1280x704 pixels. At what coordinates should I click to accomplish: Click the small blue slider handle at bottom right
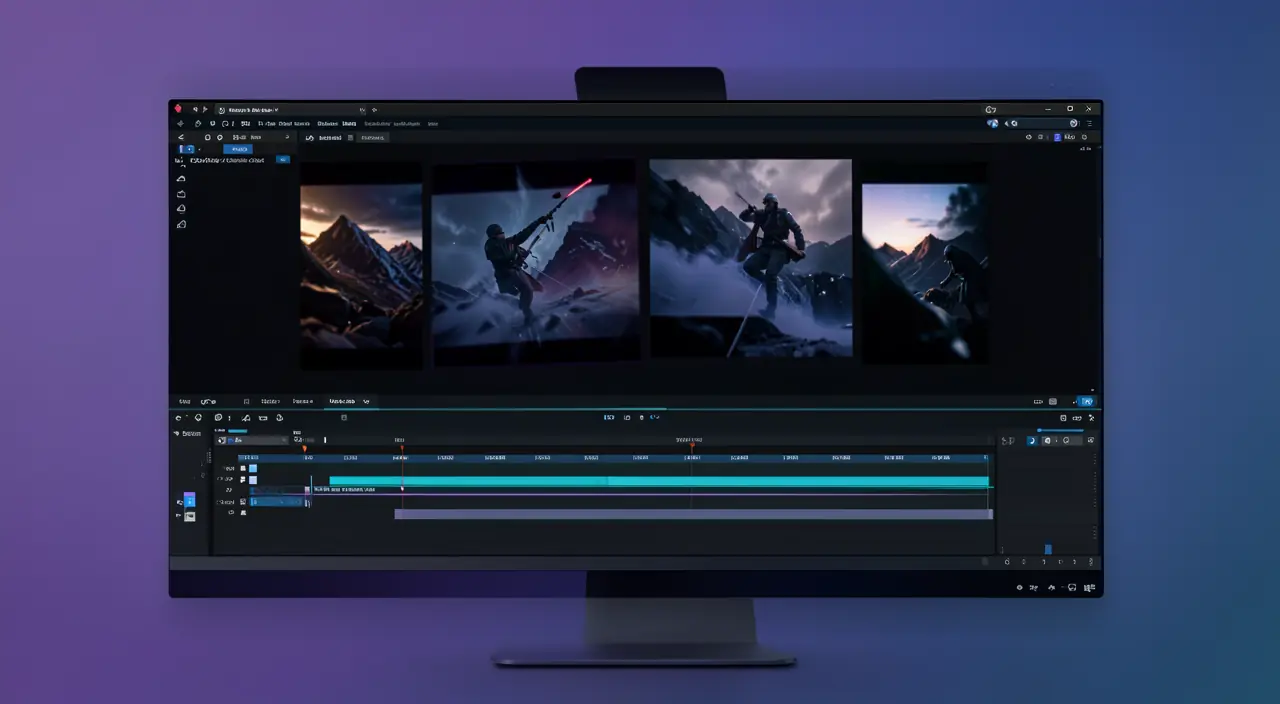1048,549
